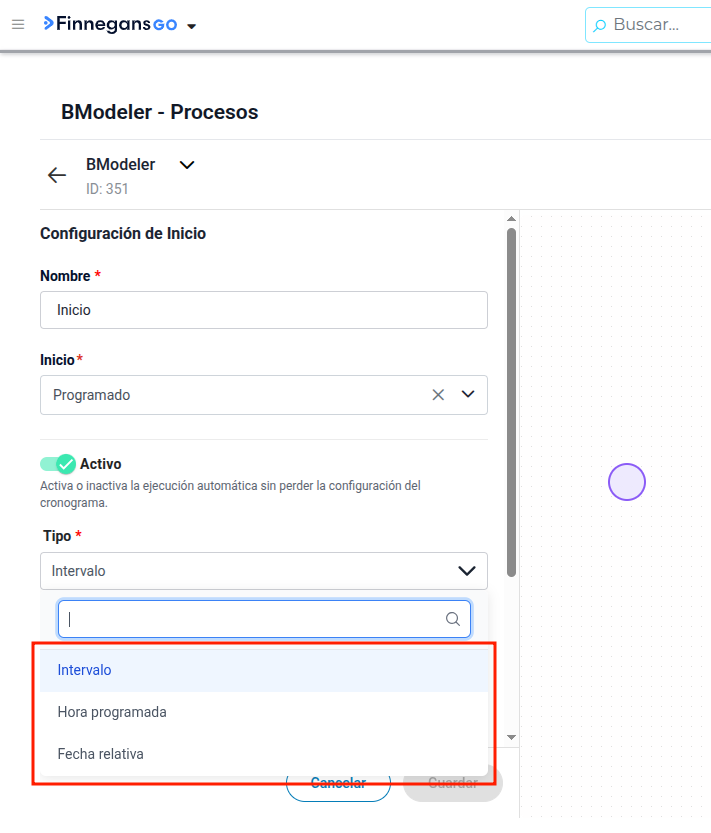Select the purple start node on canvas
Image resolution: width=711 pixels, height=833 pixels.
coord(627,482)
